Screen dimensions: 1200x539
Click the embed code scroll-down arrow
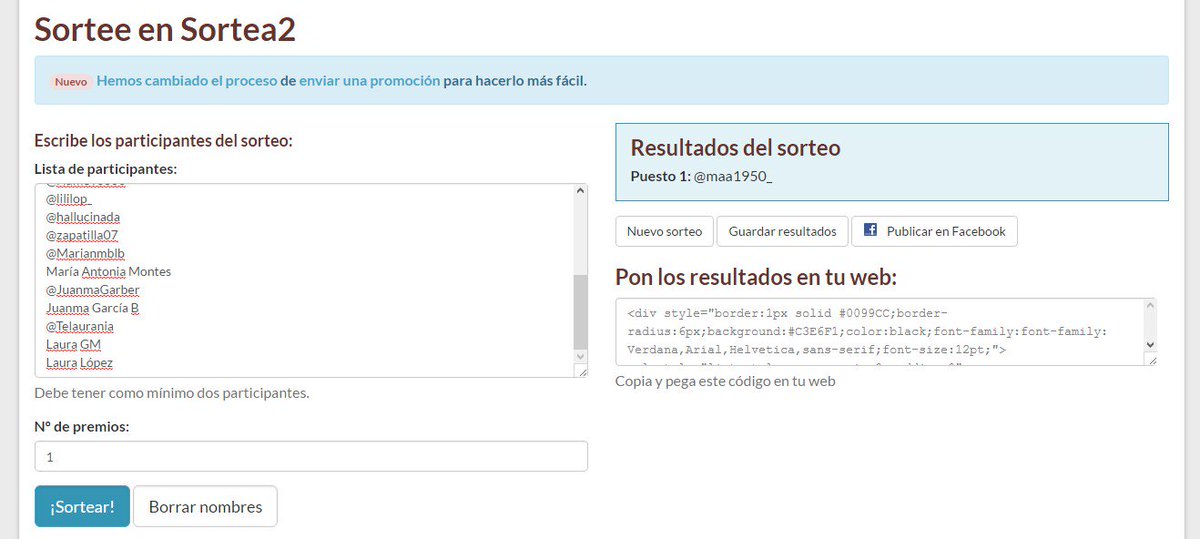pyautogui.click(x=1150, y=344)
